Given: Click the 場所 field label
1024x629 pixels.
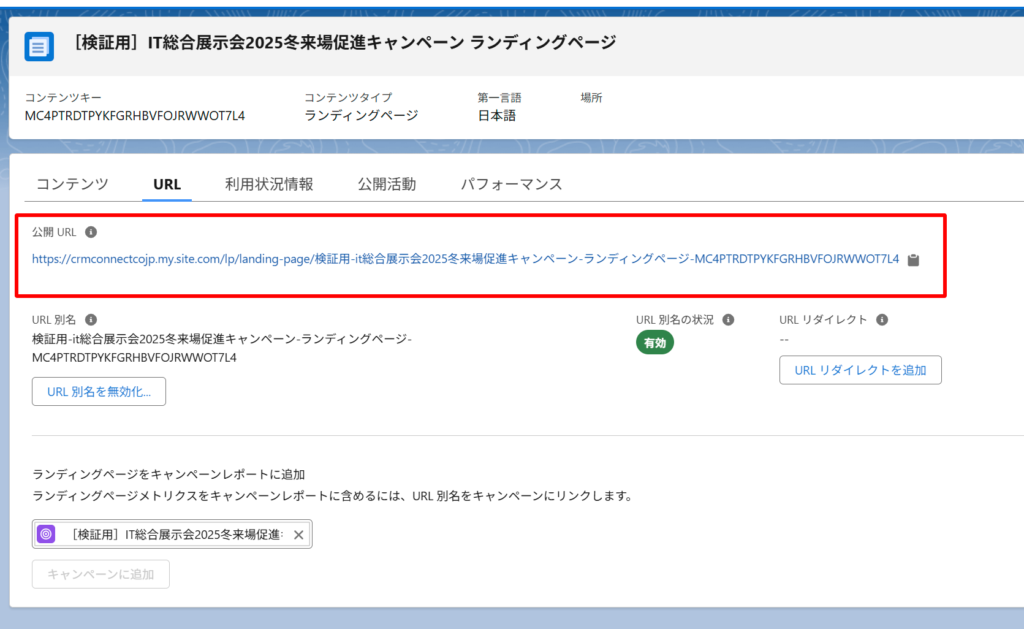Looking at the screenshot, I should (592, 97).
